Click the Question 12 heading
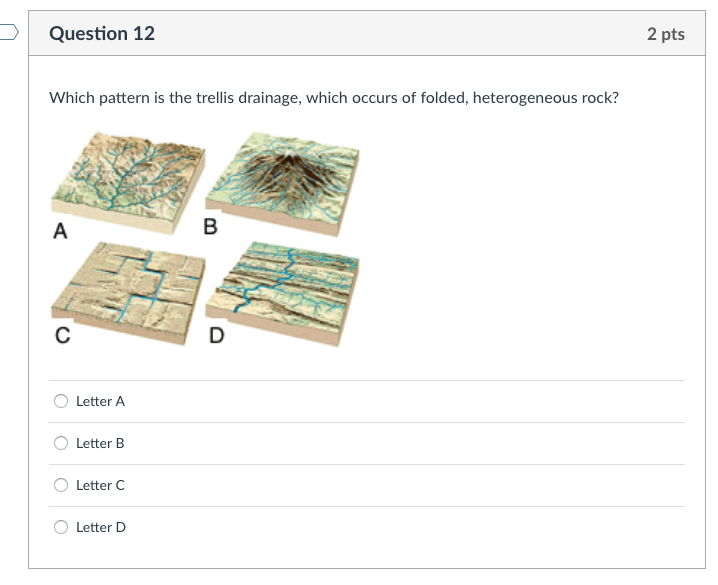The width and height of the screenshot is (718, 585). [x=102, y=34]
